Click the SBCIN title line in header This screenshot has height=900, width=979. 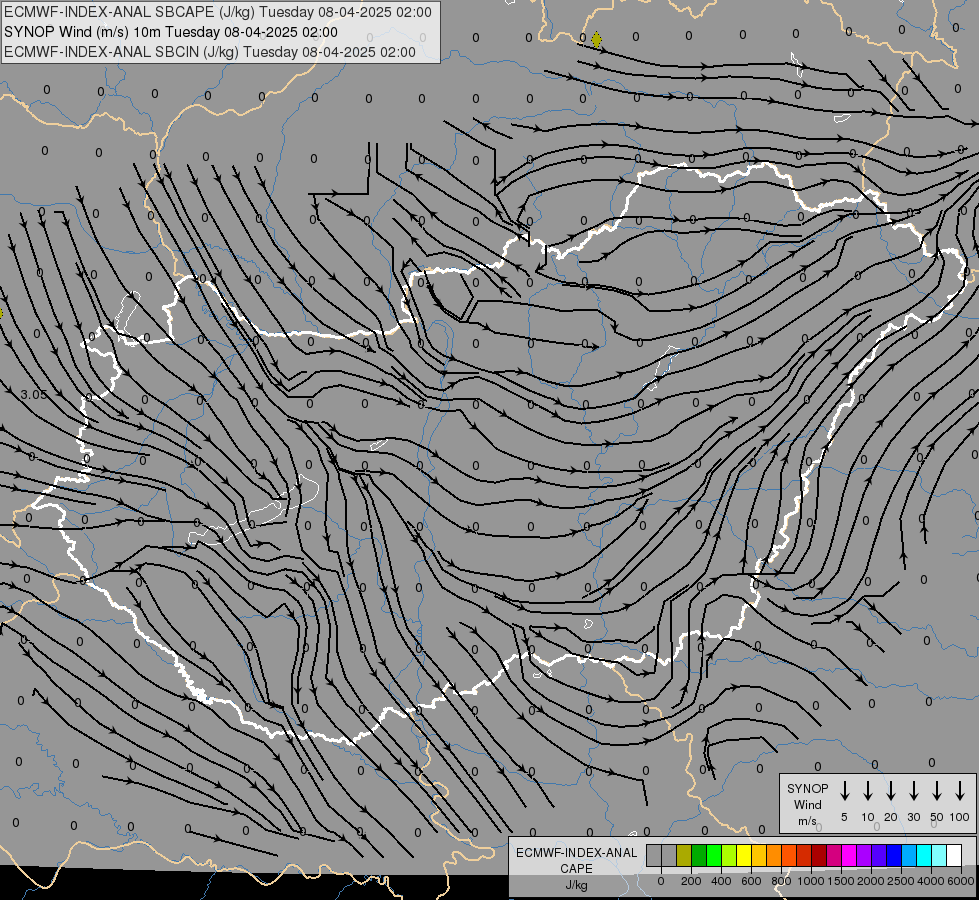[210, 52]
